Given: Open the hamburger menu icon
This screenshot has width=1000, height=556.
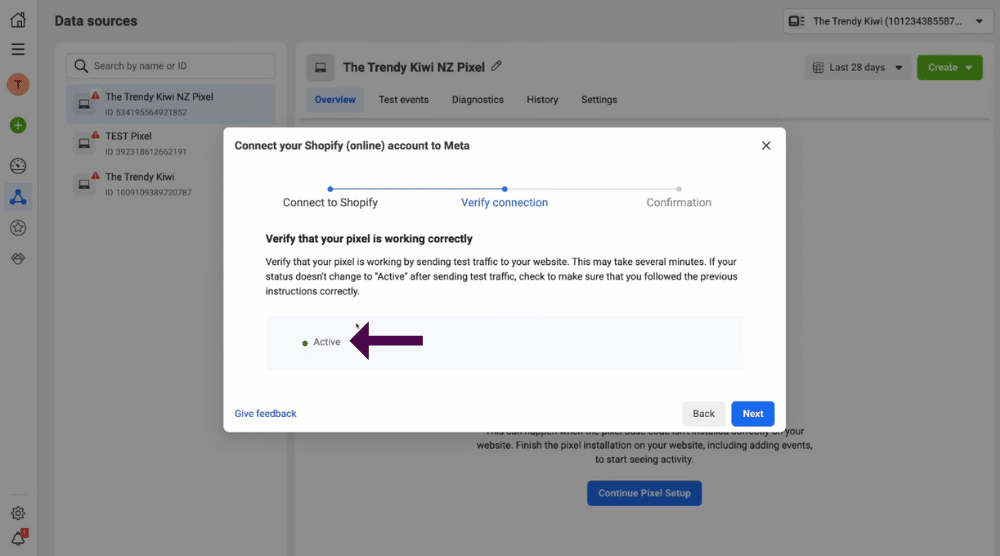Looking at the screenshot, I should [18, 49].
